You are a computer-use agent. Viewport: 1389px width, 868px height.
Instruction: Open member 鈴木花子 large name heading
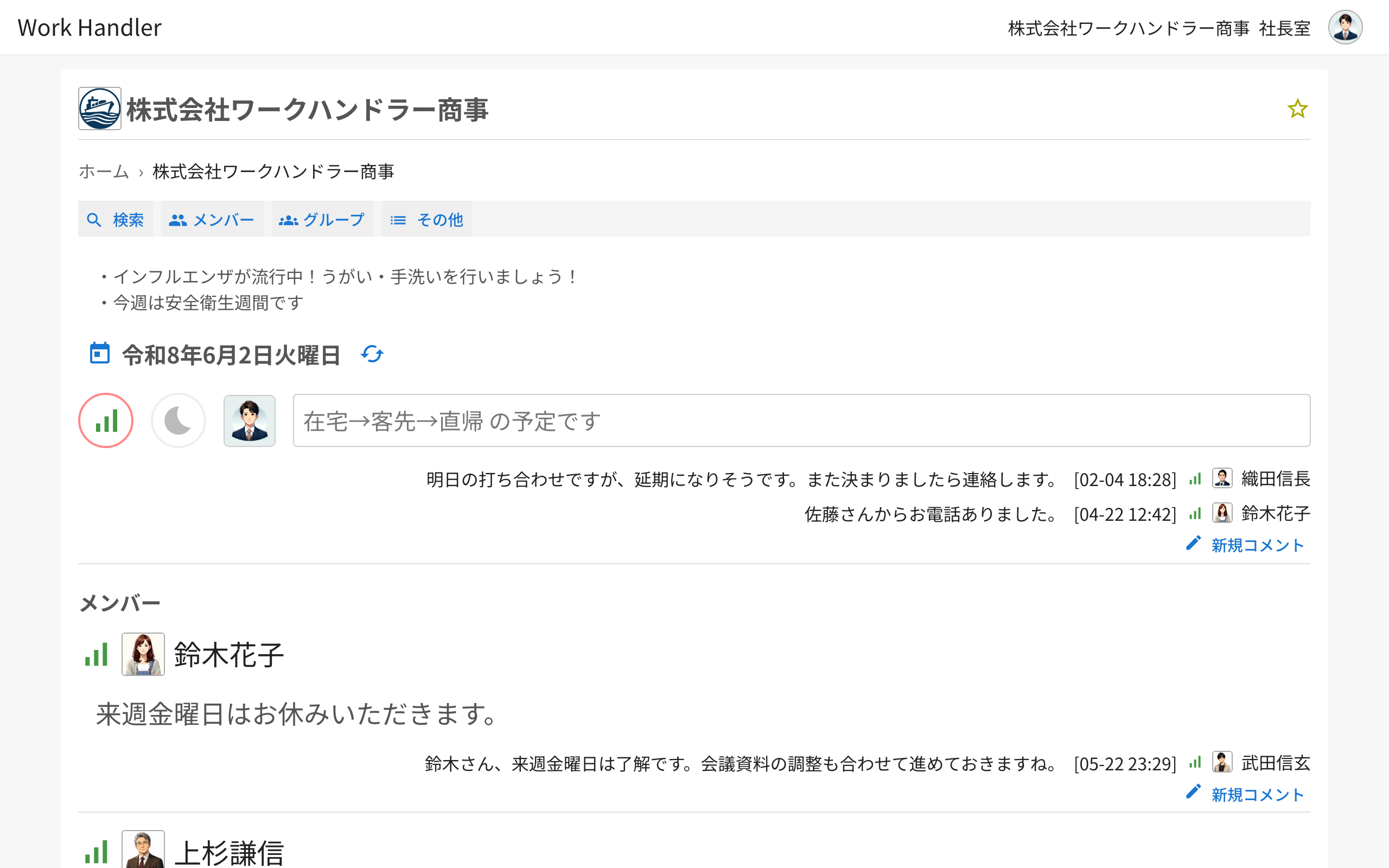click(x=229, y=655)
